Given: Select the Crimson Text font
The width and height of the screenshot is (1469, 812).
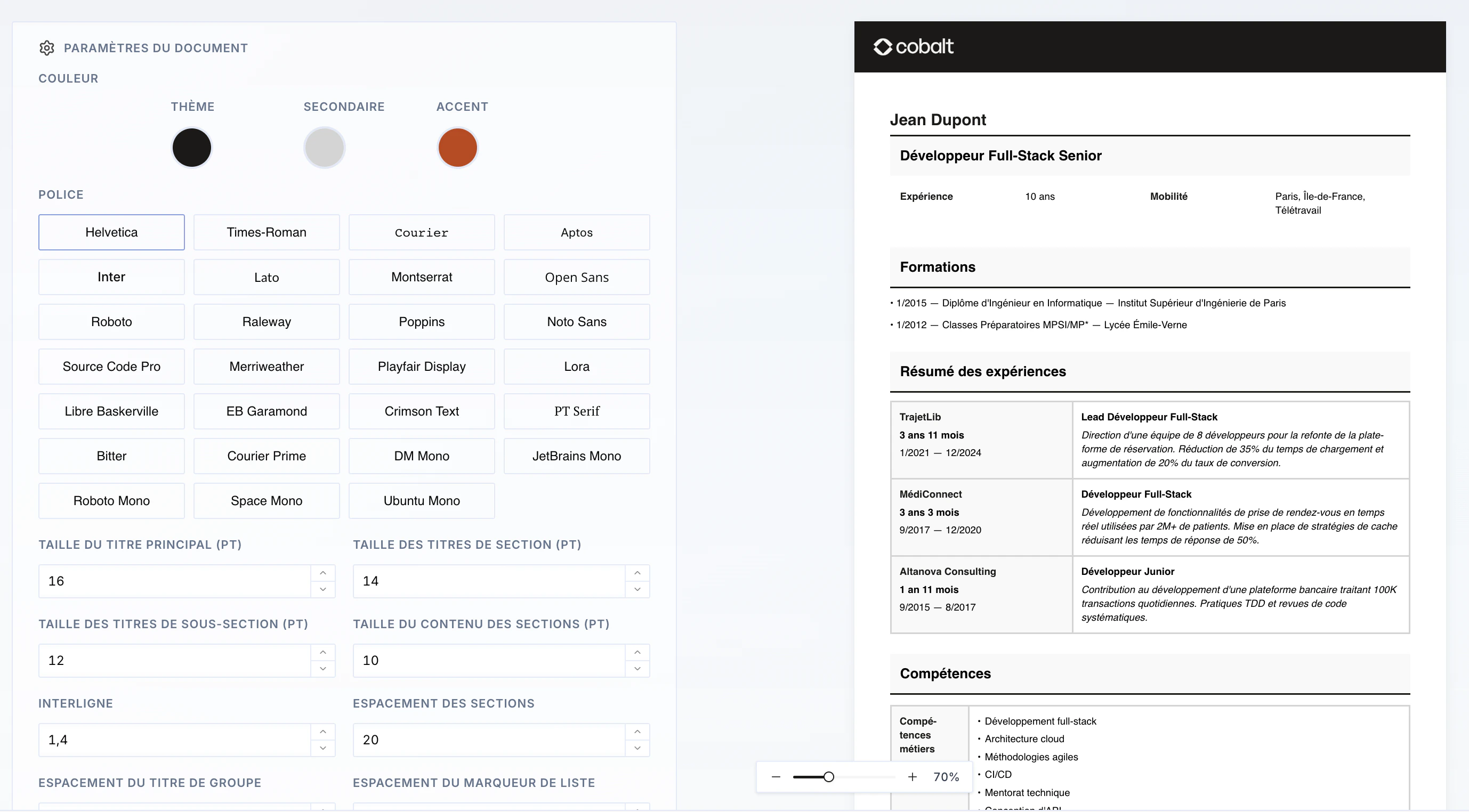Looking at the screenshot, I should tap(422, 411).
